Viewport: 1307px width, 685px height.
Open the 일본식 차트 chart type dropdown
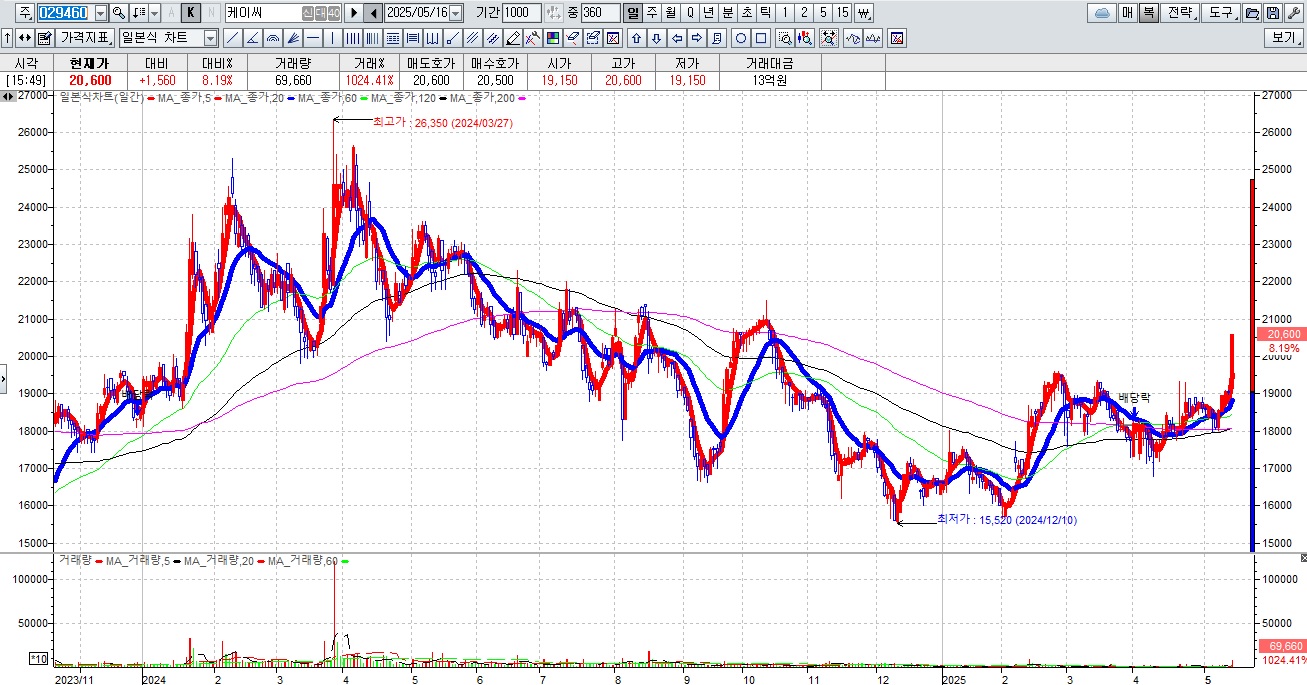point(210,38)
